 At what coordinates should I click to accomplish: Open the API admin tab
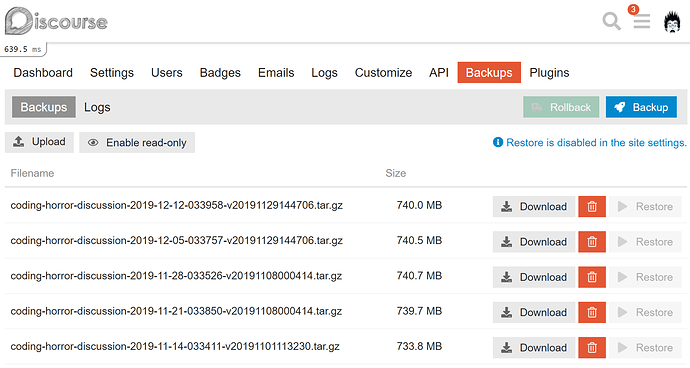pos(439,73)
